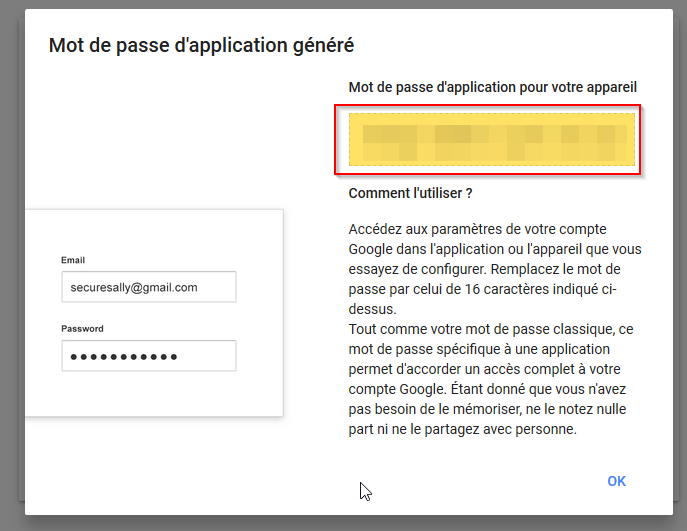
Task: Click the sign-in illustration card's empty top area
Action: 154,231
